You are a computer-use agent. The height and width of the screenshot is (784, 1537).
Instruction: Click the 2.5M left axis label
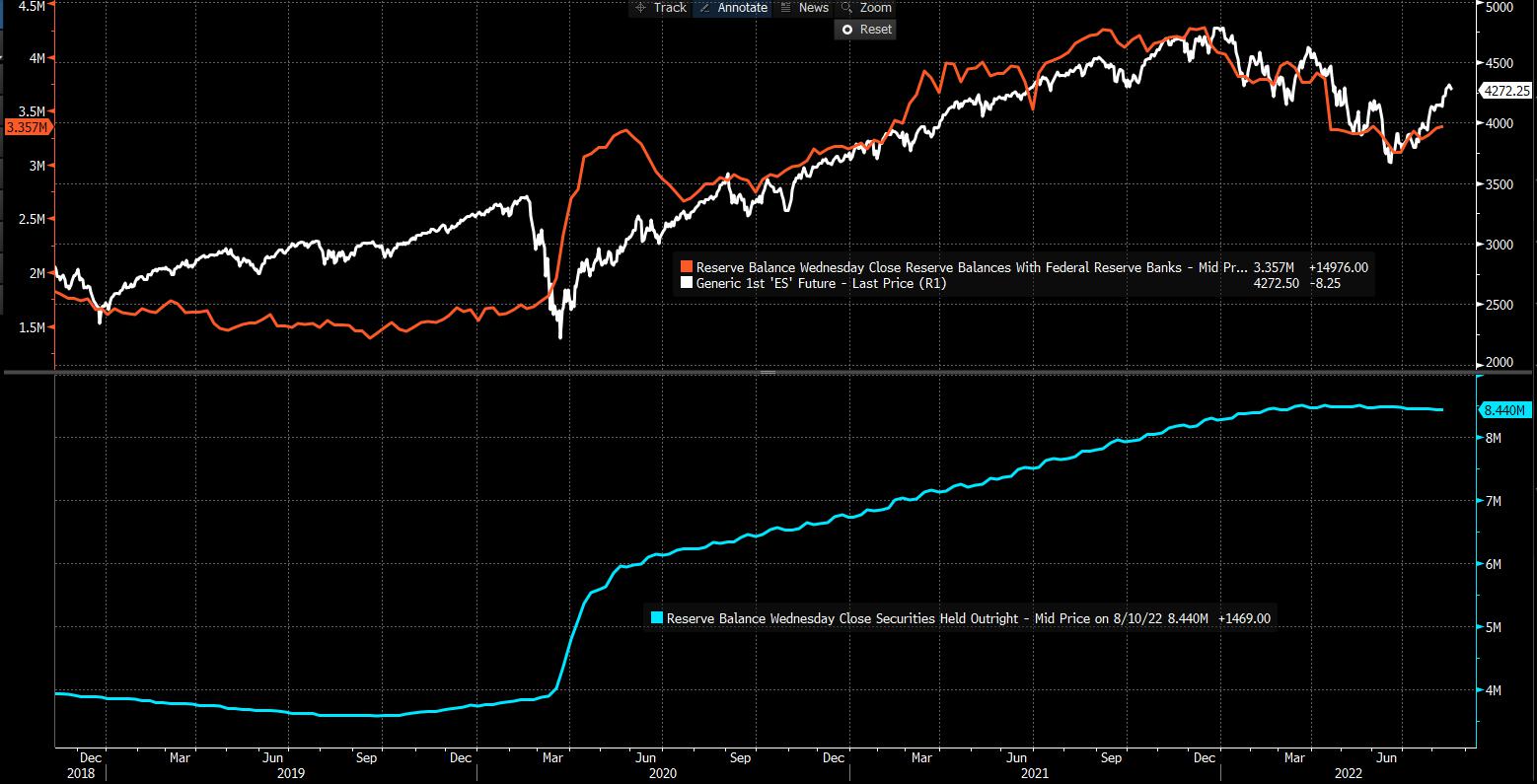[x=32, y=219]
